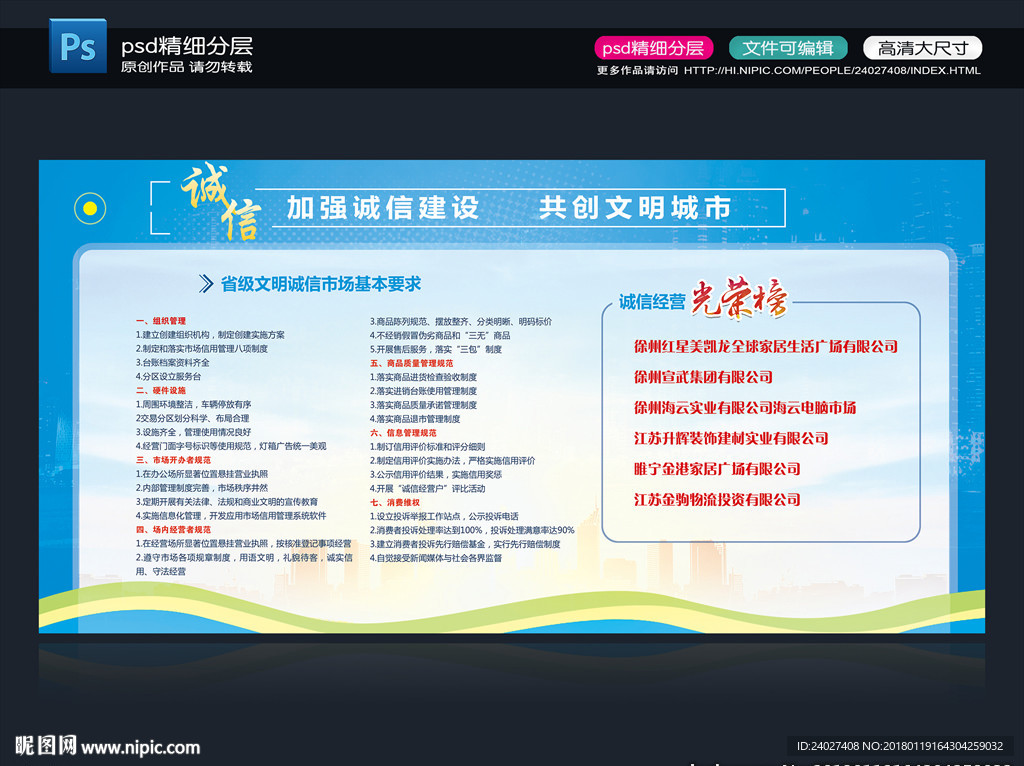Click the line '1.设立投诉举报工作站点，公示投诉电话'
Screen dimensions: 1024x766
[444, 517]
